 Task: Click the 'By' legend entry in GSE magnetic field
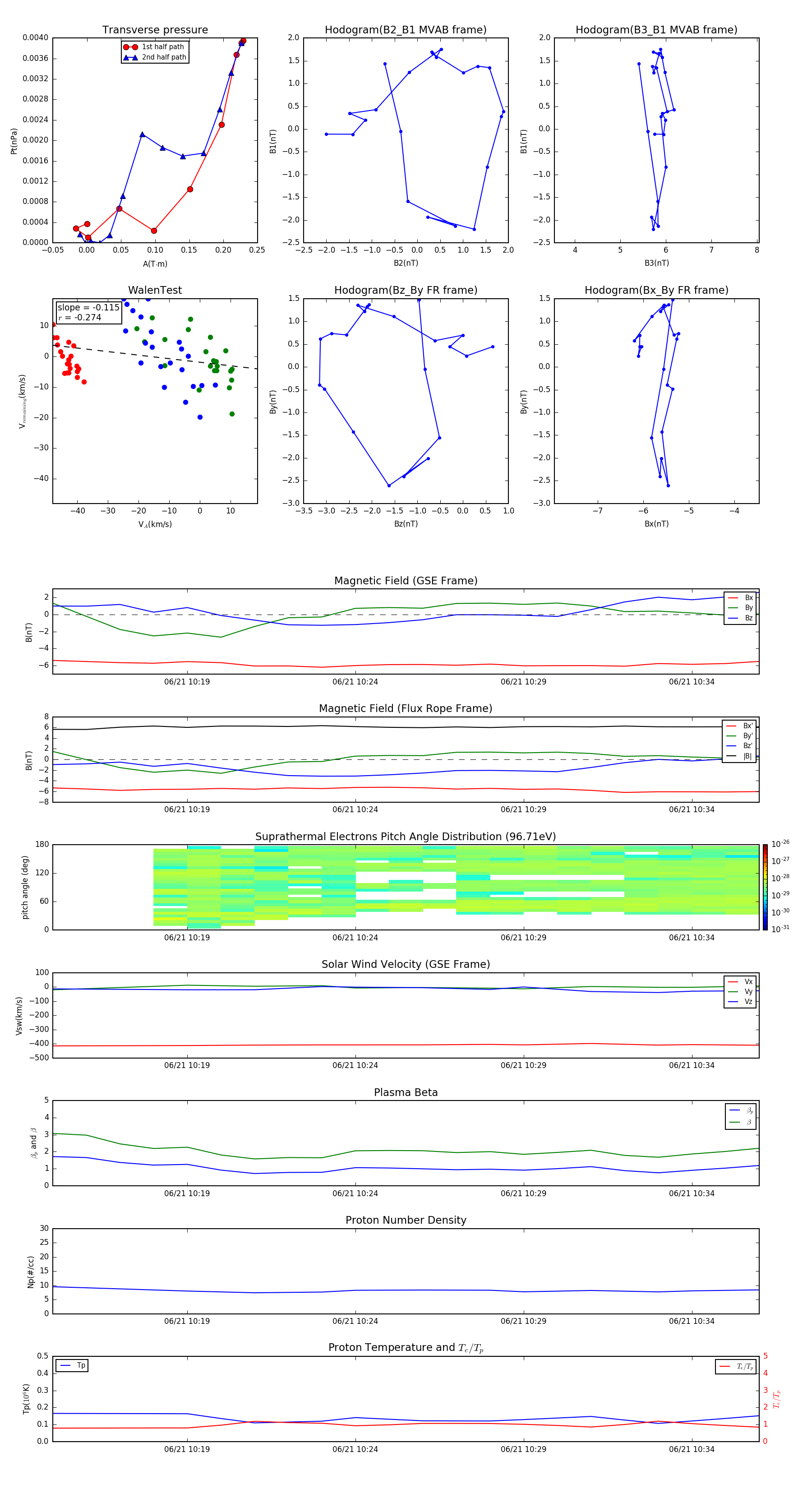(x=740, y=607)
